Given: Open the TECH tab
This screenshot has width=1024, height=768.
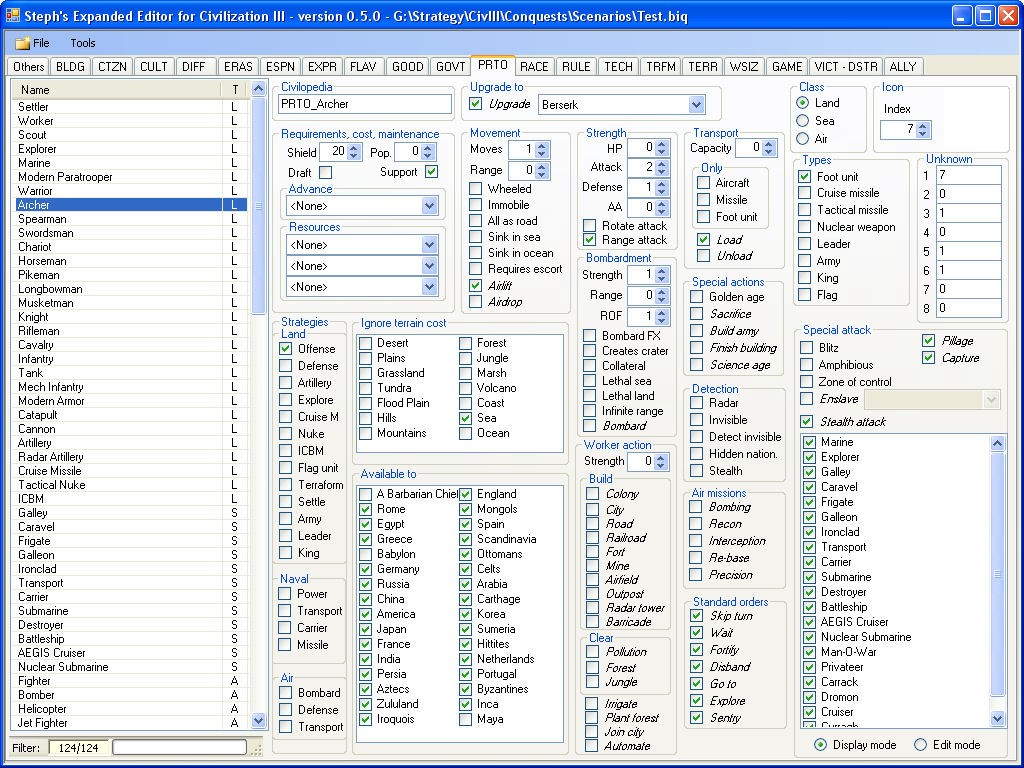Looking at the screenshot, I should pos(618,67).
